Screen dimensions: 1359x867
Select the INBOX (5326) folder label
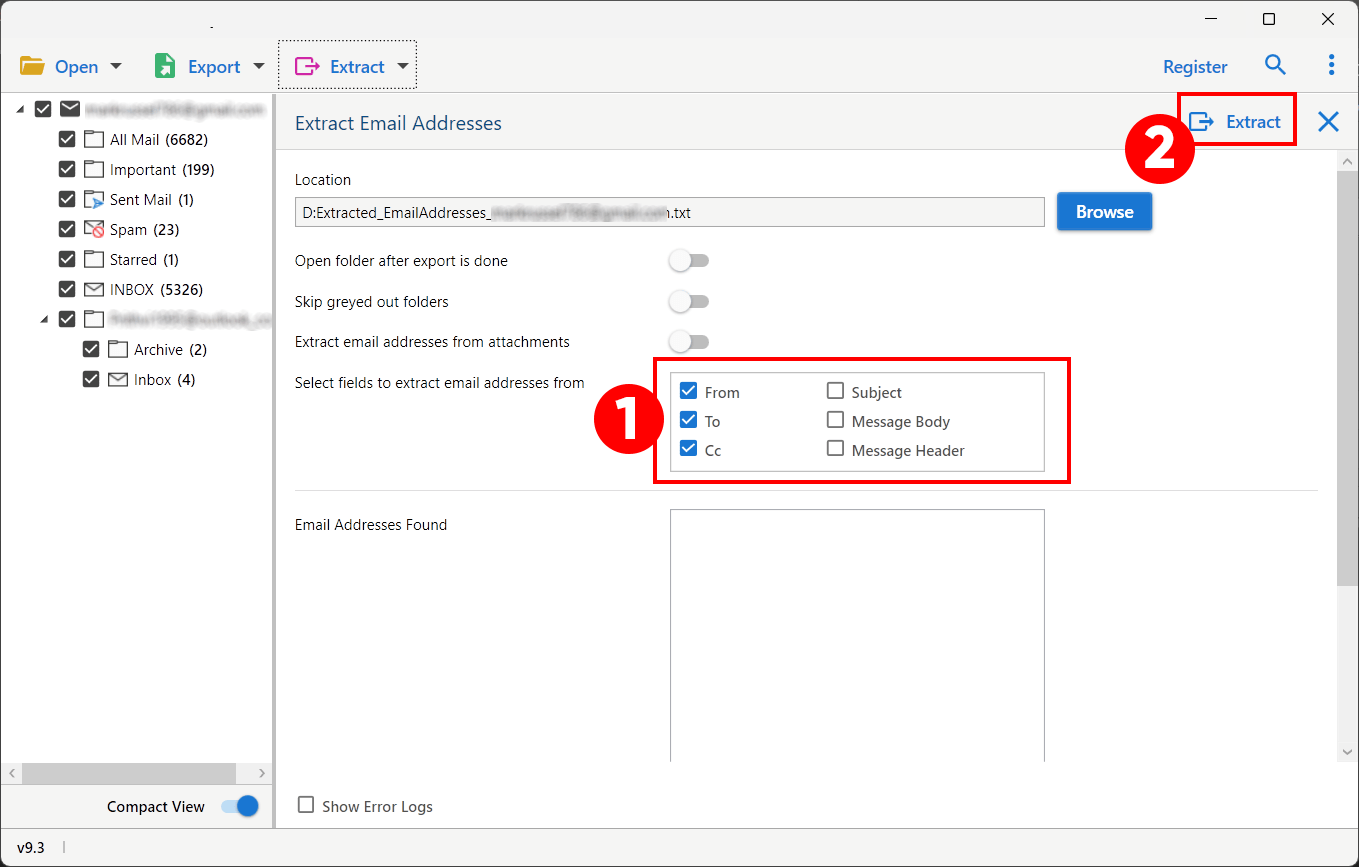(x=156, y=290)
